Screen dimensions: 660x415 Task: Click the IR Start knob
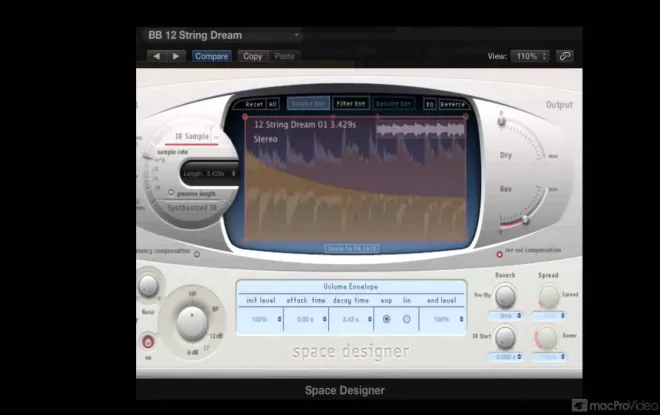click(x=505, y=337)
